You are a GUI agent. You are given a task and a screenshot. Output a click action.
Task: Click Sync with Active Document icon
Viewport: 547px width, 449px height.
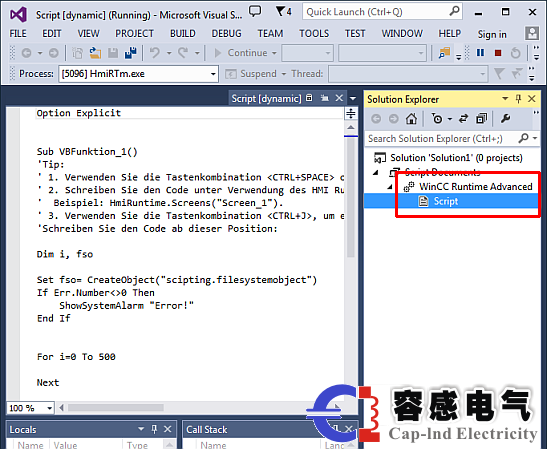point(463,119)
